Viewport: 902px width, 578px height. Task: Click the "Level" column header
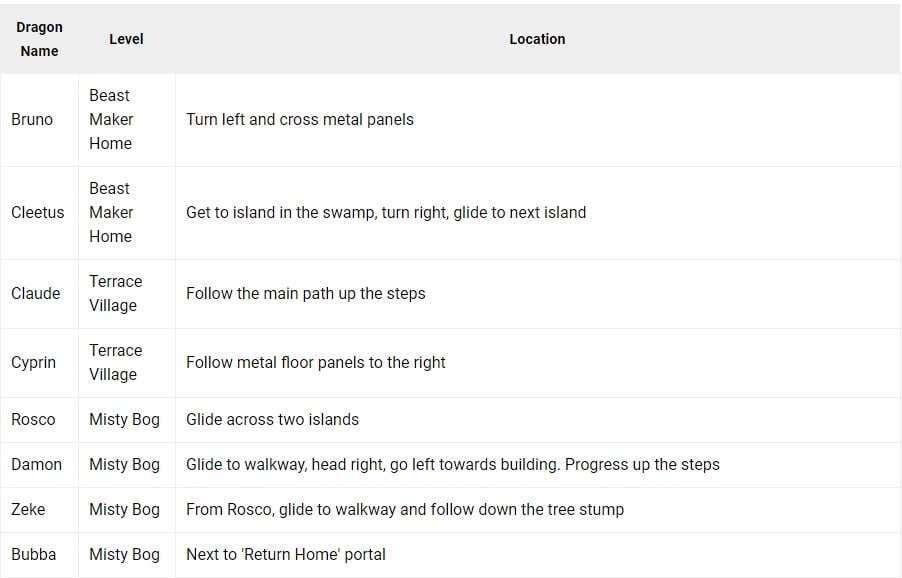pyautogui.click(x=126, y=39)
